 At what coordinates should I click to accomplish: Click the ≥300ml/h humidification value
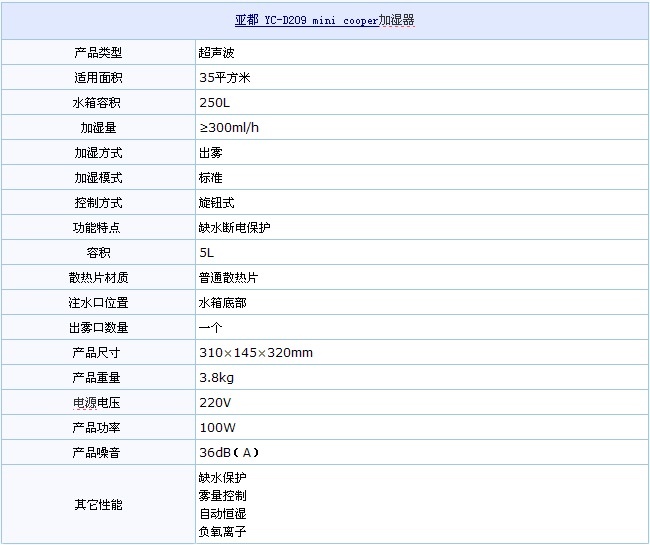tap(230, 128)
